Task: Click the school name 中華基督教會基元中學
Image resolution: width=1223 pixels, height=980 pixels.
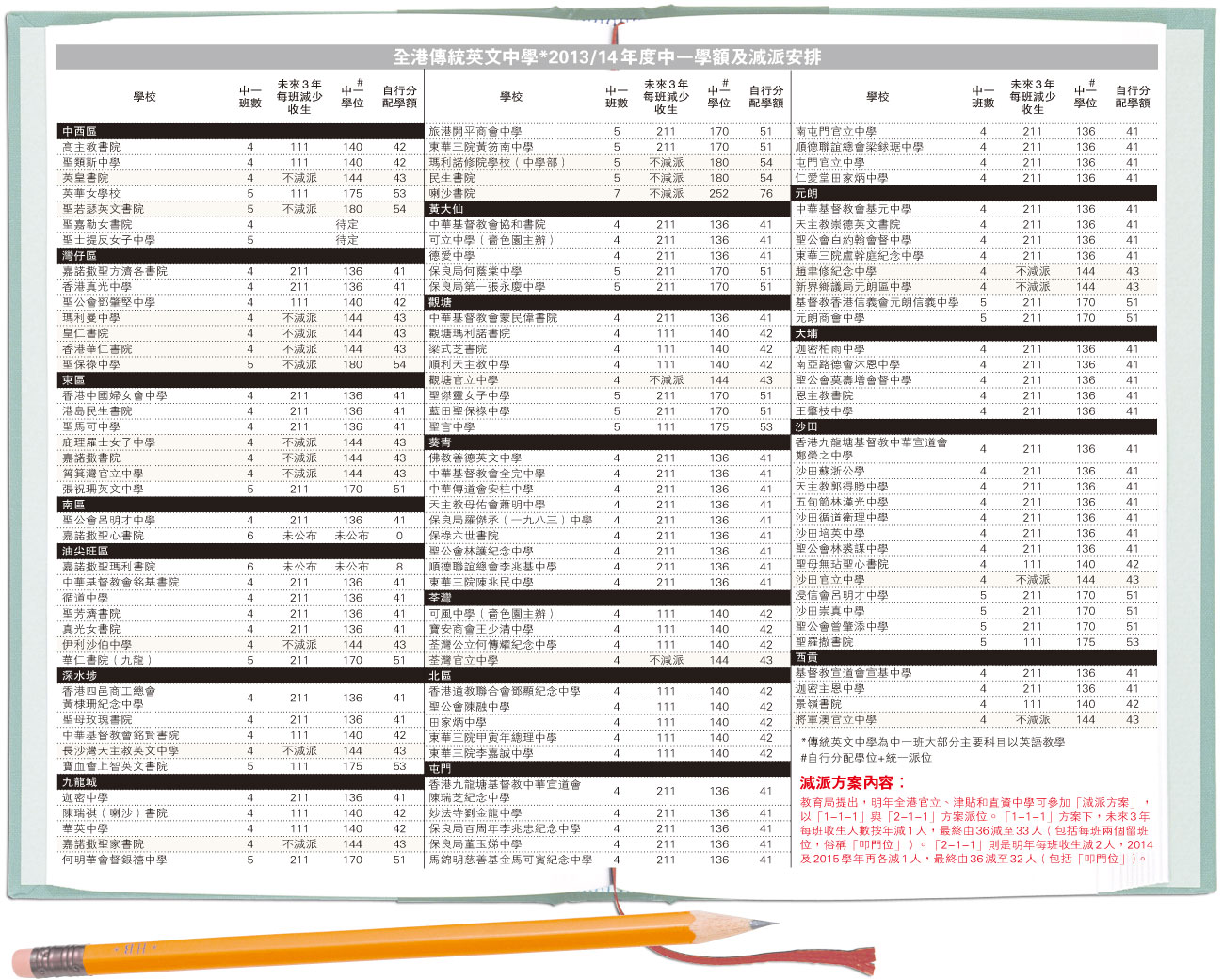Action: coord(854,209)
